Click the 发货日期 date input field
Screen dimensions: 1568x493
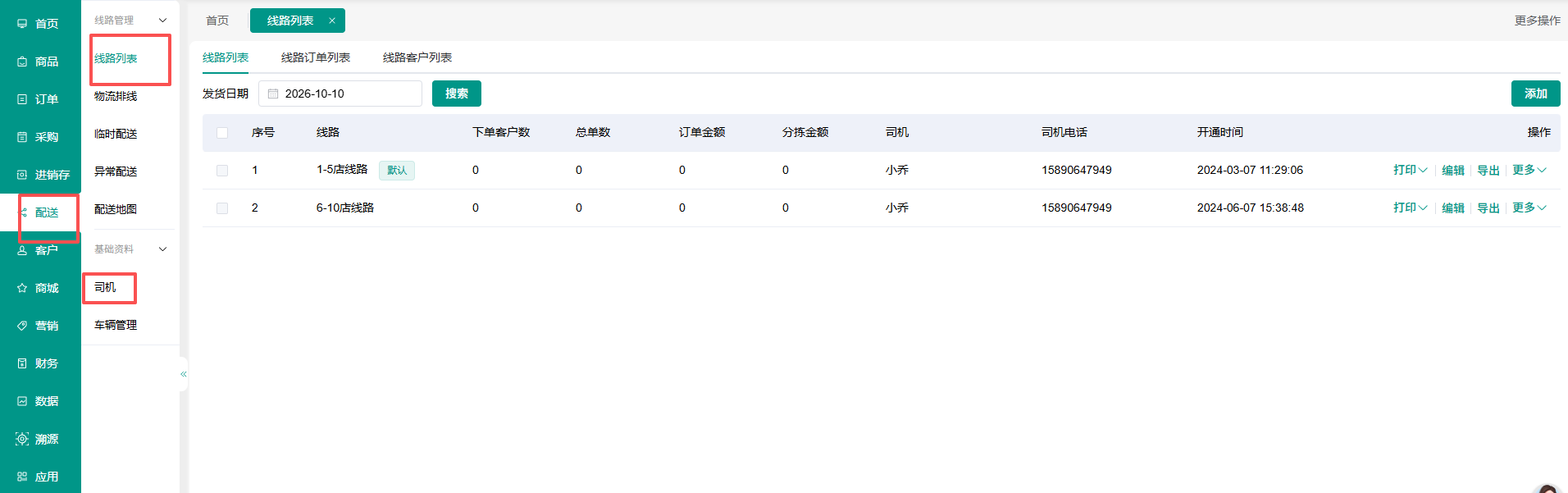(340, 94)
